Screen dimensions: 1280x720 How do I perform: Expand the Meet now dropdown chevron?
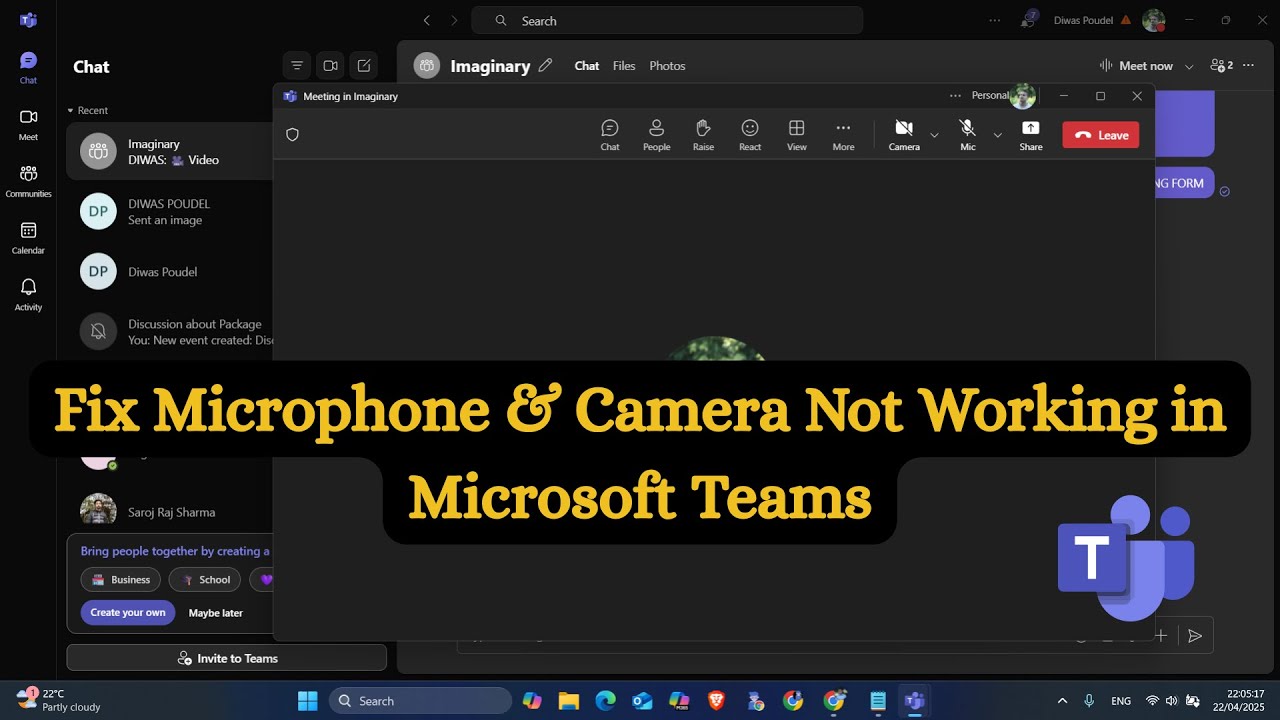click(1189, 66)
